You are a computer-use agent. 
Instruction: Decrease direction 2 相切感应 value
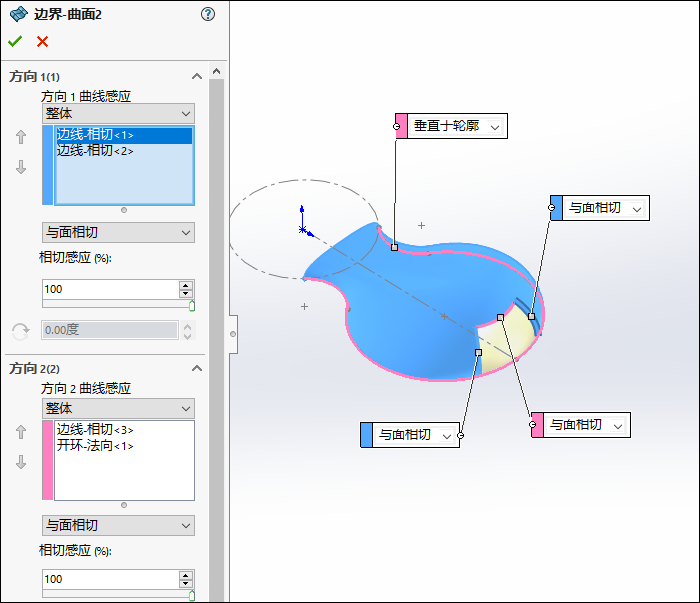pos(186,583)
